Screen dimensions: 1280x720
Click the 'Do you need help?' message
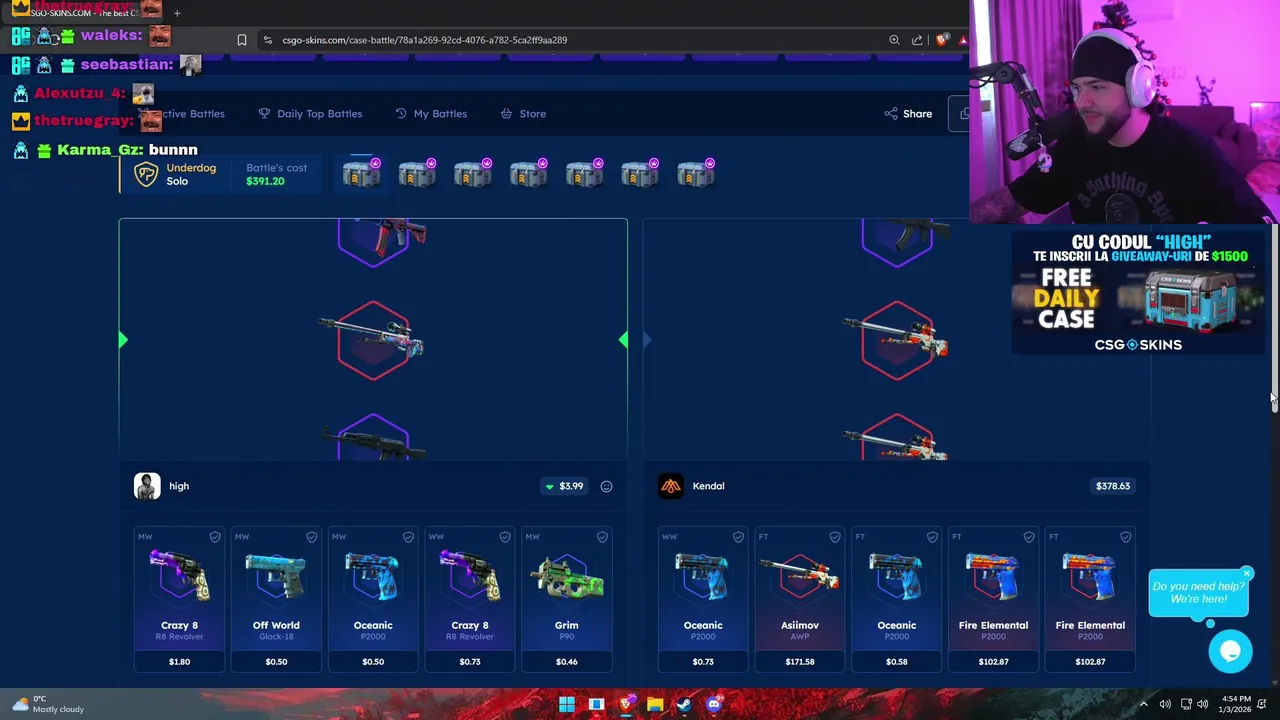pyautogui.click(x=1198, y=593)
